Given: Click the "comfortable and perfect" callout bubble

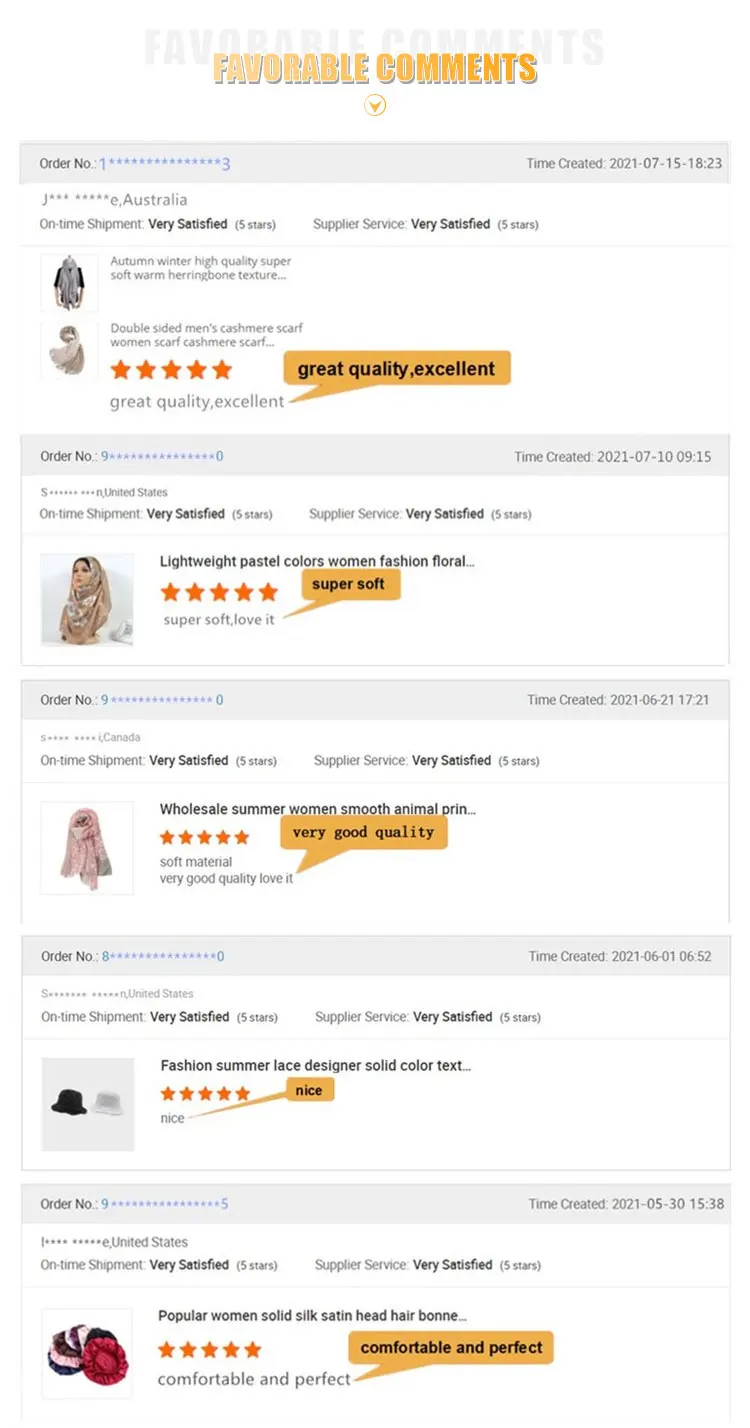Looking at the screenshot, I should click(x=451, y=1348).
